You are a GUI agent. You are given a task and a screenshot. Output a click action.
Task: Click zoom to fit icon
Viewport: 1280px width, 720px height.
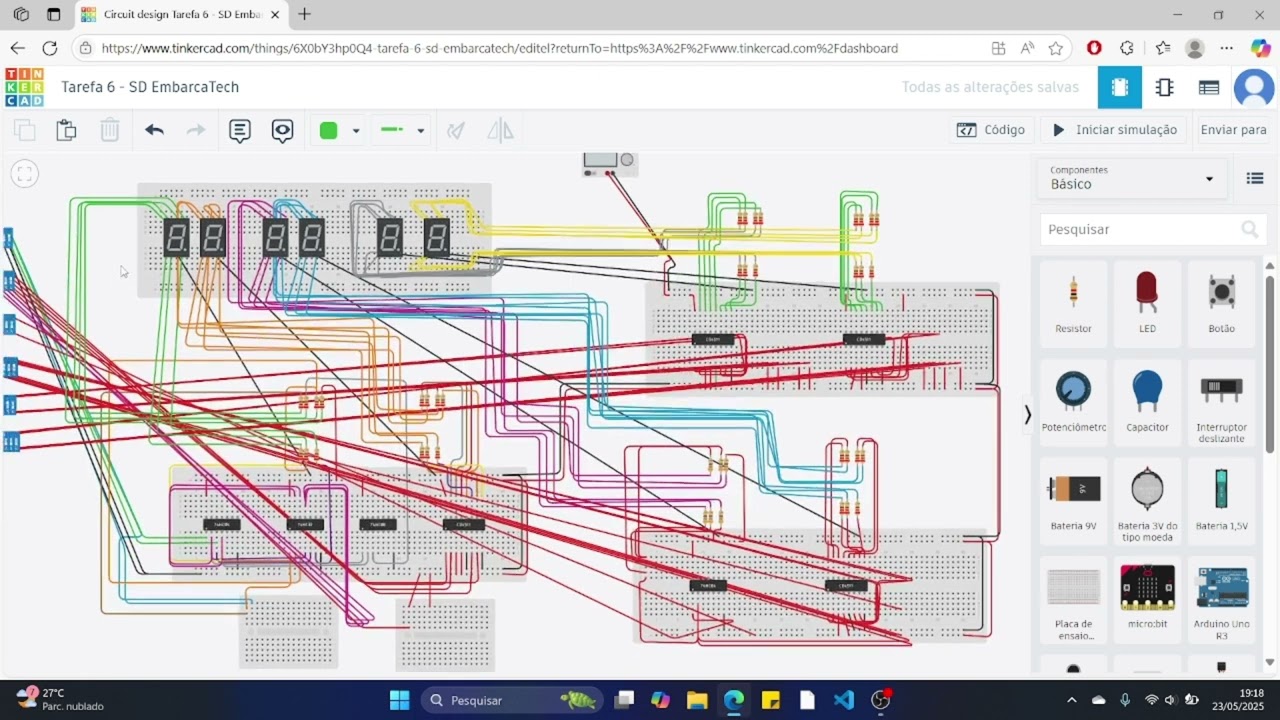click(x=25, y=174)
